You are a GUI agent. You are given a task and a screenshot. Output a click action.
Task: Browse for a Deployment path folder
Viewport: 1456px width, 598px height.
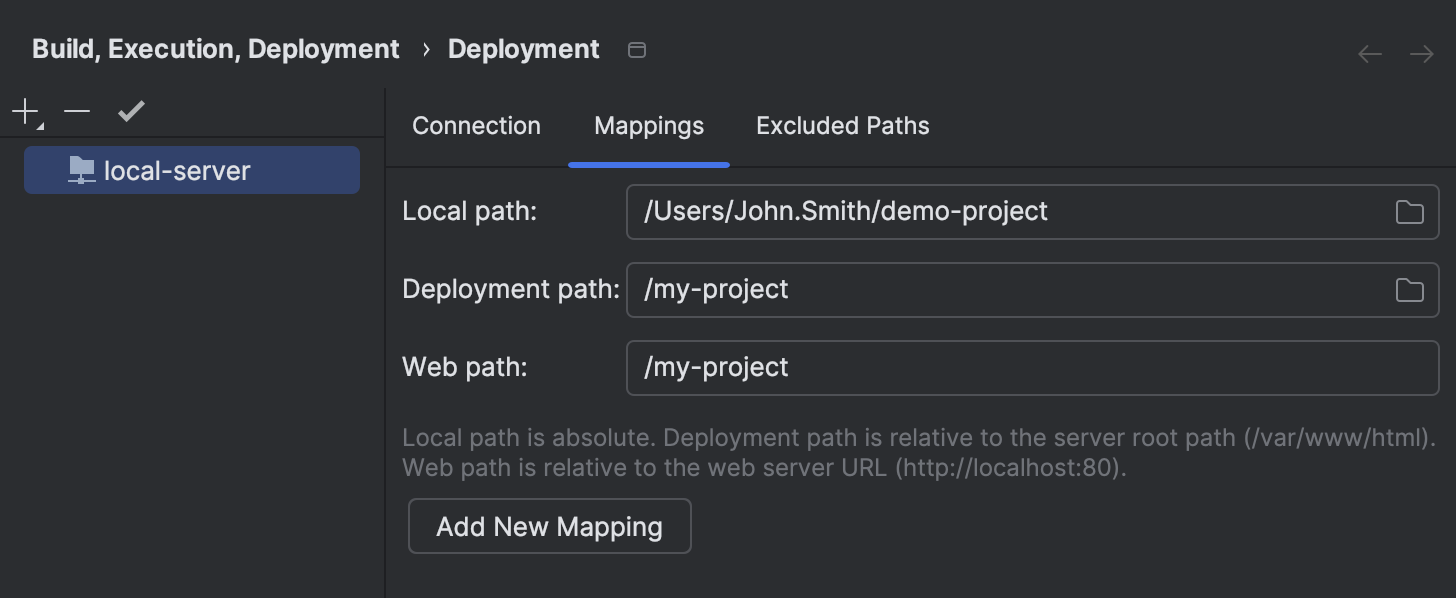(1409, 290)
